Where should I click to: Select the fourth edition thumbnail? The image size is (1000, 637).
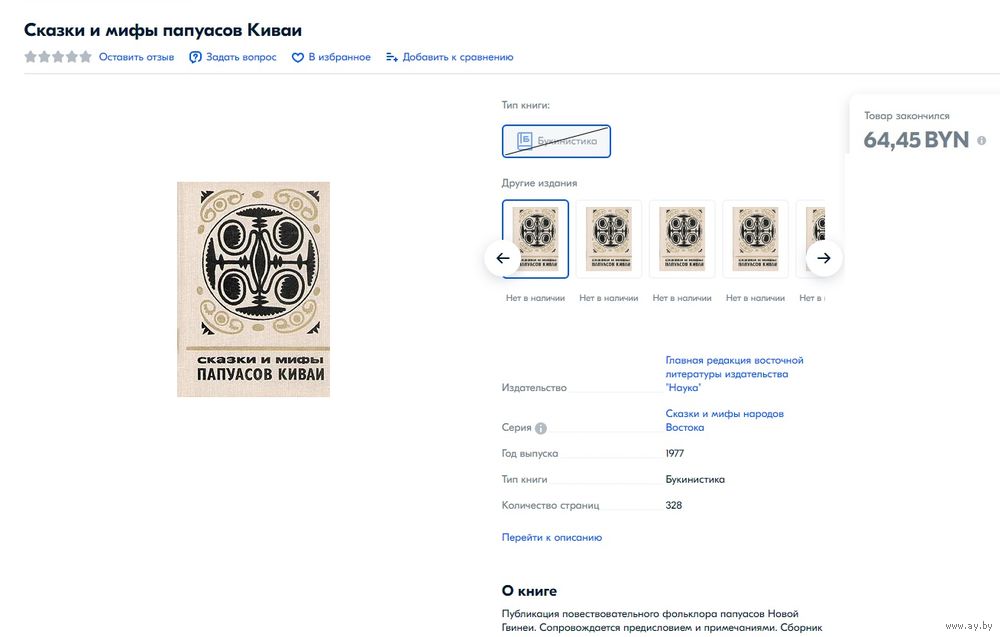[755, 239]
